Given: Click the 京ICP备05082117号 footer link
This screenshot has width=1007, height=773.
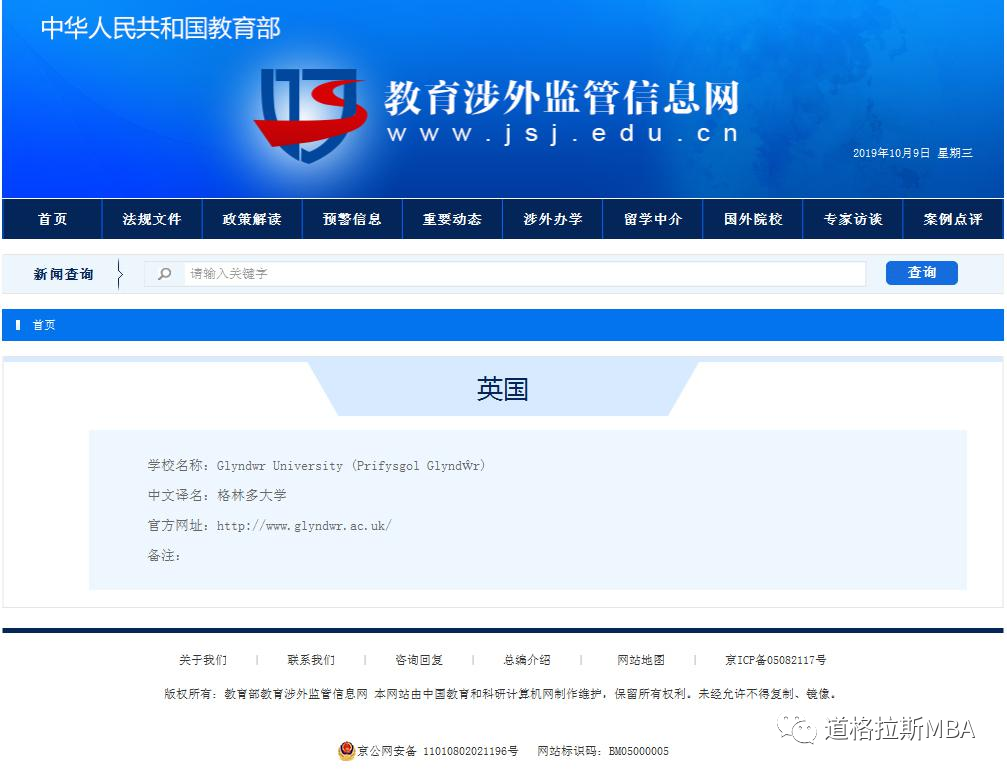Looking at the screenshot, I should tap(776, 660).
